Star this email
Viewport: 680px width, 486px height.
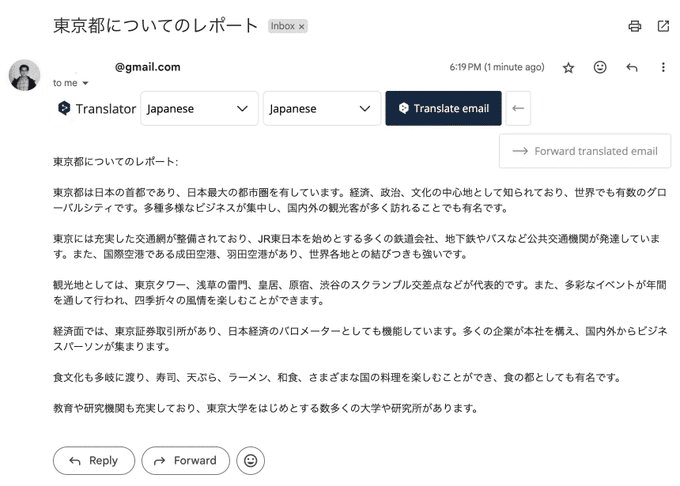(x=568, y=68)
